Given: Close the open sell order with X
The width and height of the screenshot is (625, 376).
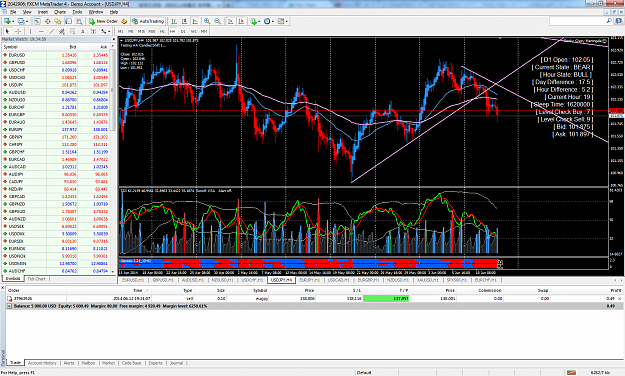Looking at the screenshot, I should (x=619, y=298).
